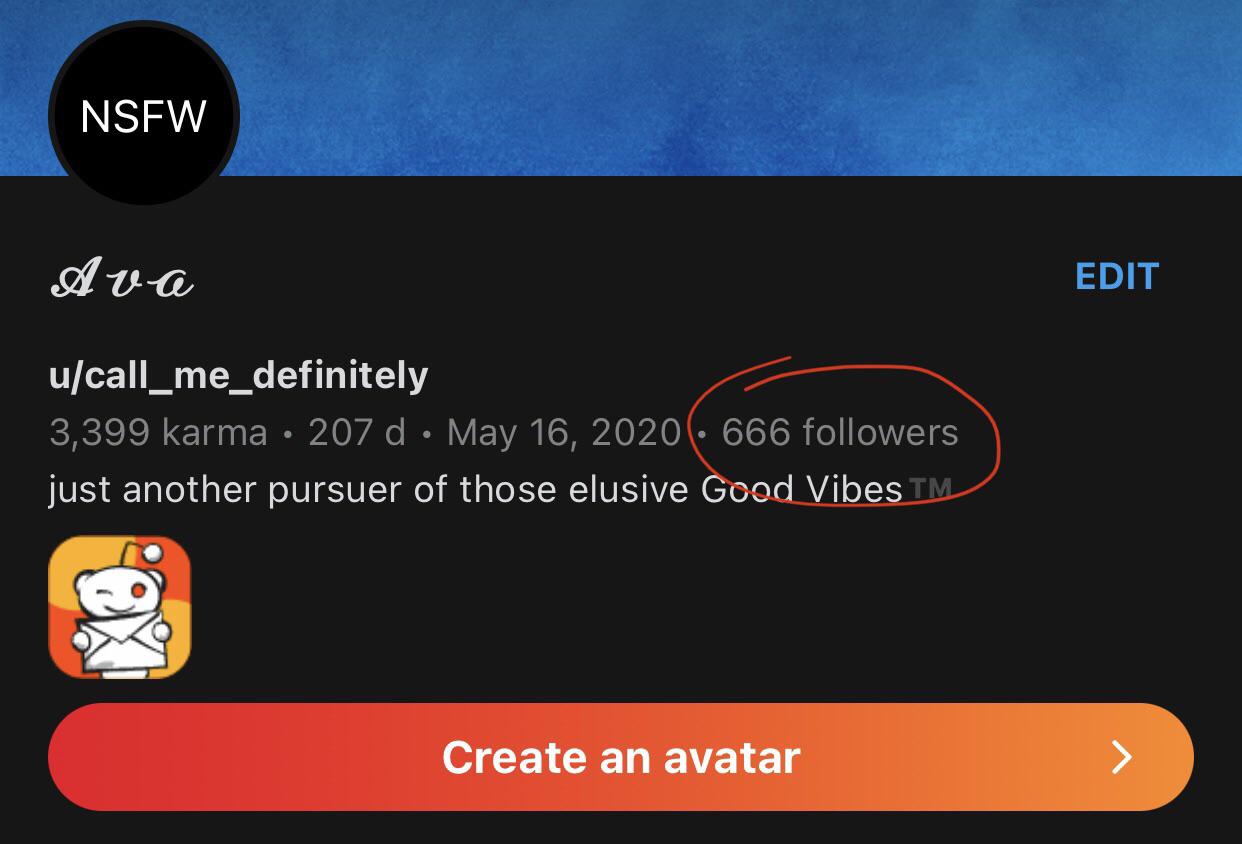Click the EDIT profile link

(x=1116, y=276)
